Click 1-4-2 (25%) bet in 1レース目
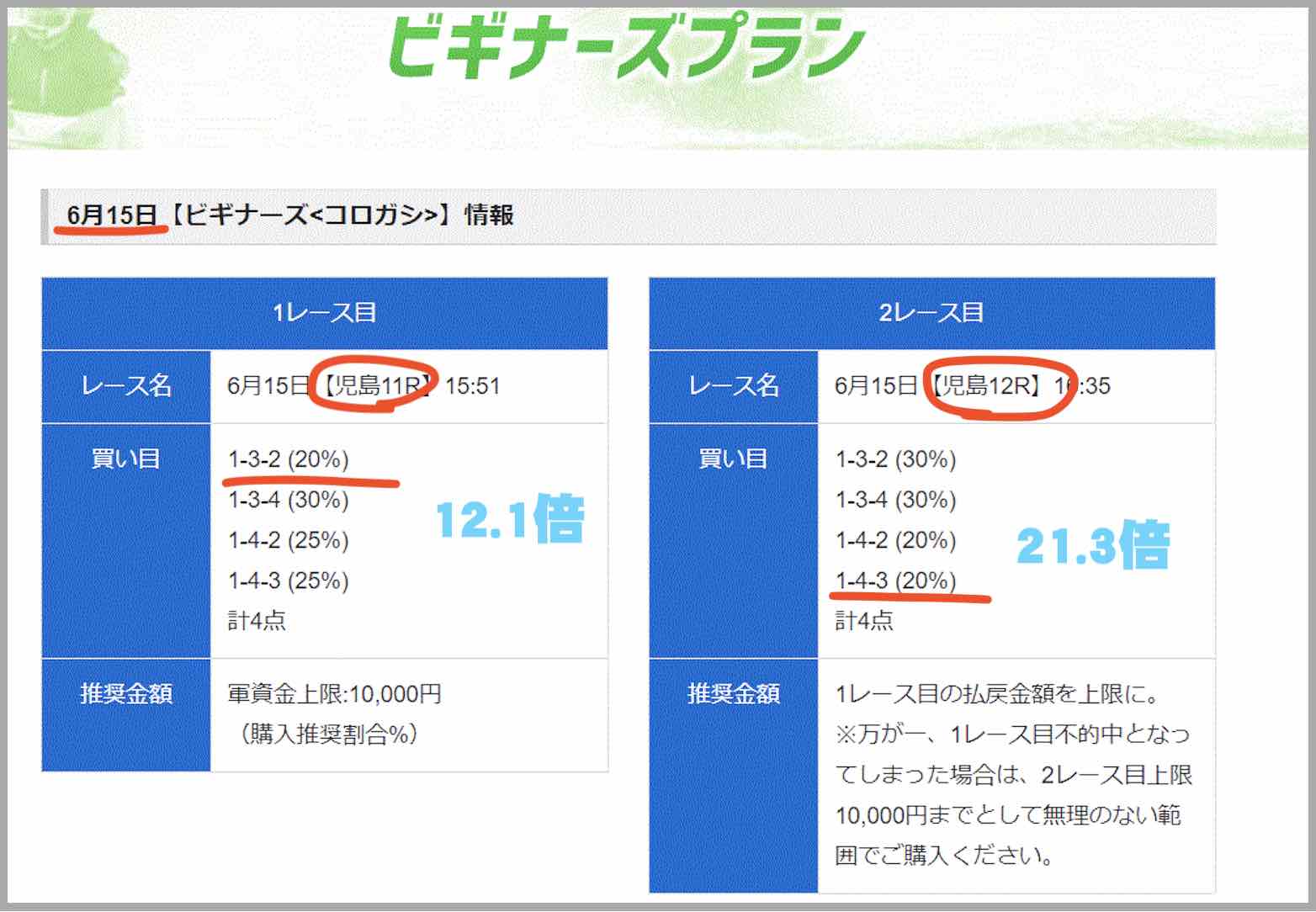 289,540
